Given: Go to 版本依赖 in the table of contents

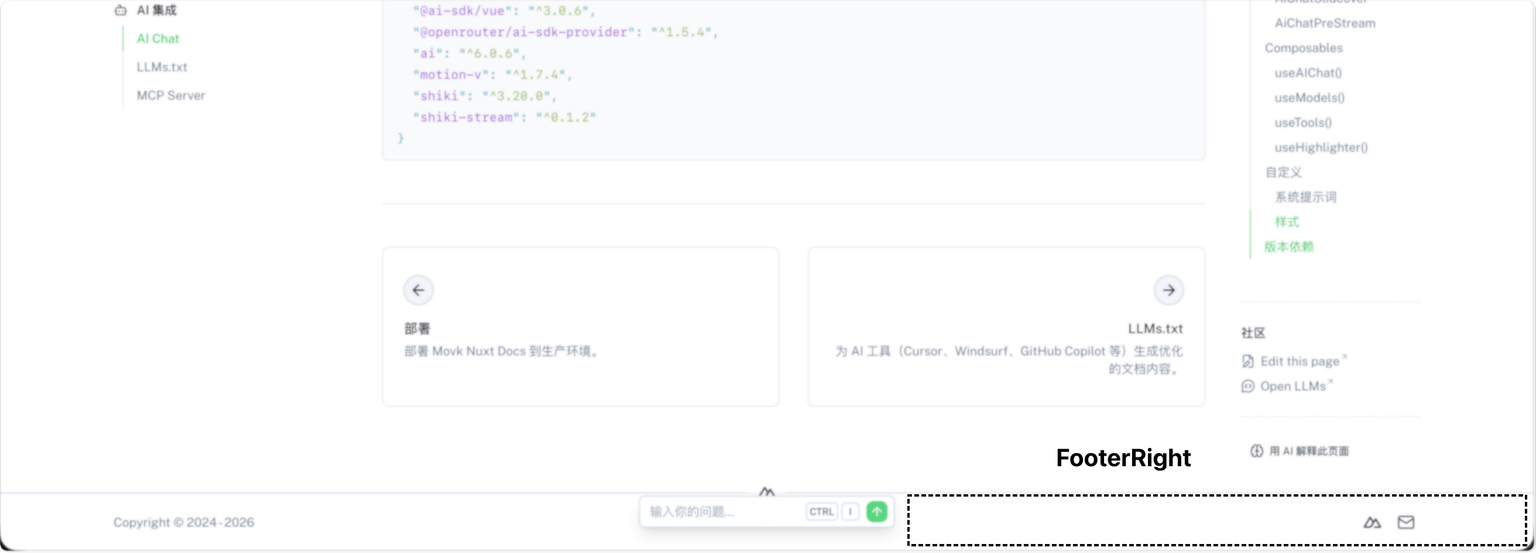Looking at the screenshot, I should 1288,247.
